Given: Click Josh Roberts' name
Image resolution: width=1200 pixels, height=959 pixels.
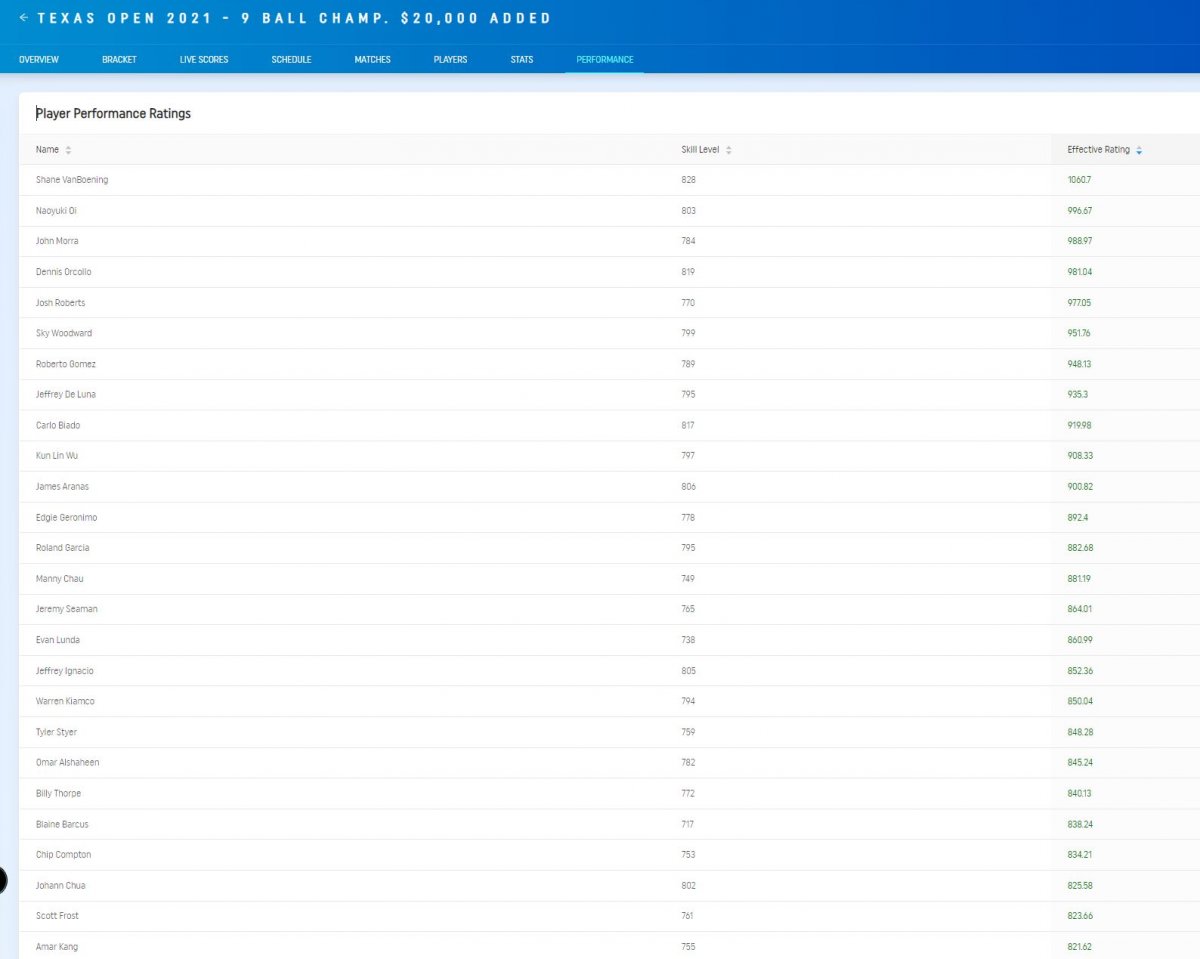Looking at the screenshot, I should 61,303.
